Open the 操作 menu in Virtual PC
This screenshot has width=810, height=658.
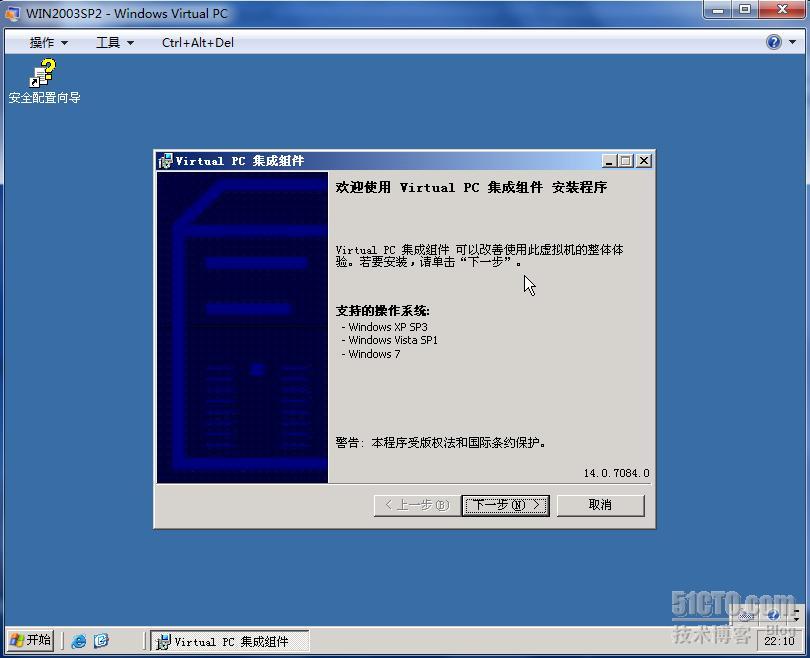point(49,42)
